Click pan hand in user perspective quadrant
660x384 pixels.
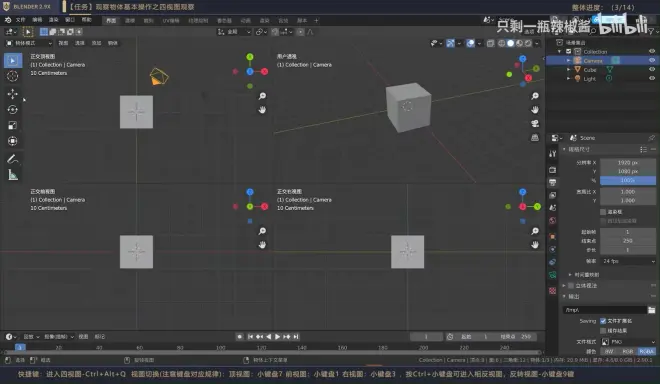535,110
